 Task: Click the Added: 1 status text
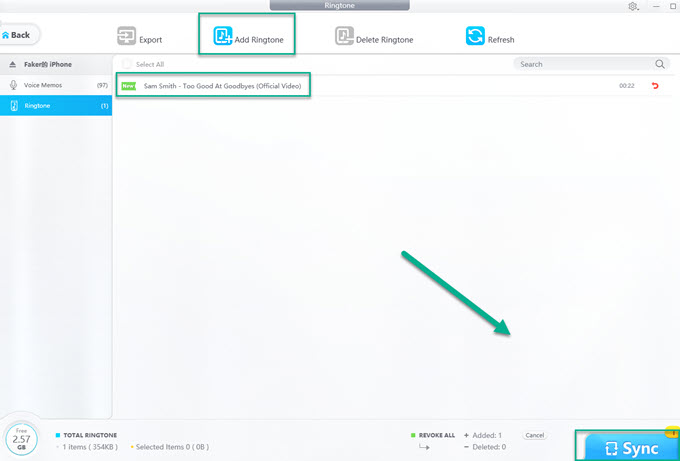click(x=487, y=435)
